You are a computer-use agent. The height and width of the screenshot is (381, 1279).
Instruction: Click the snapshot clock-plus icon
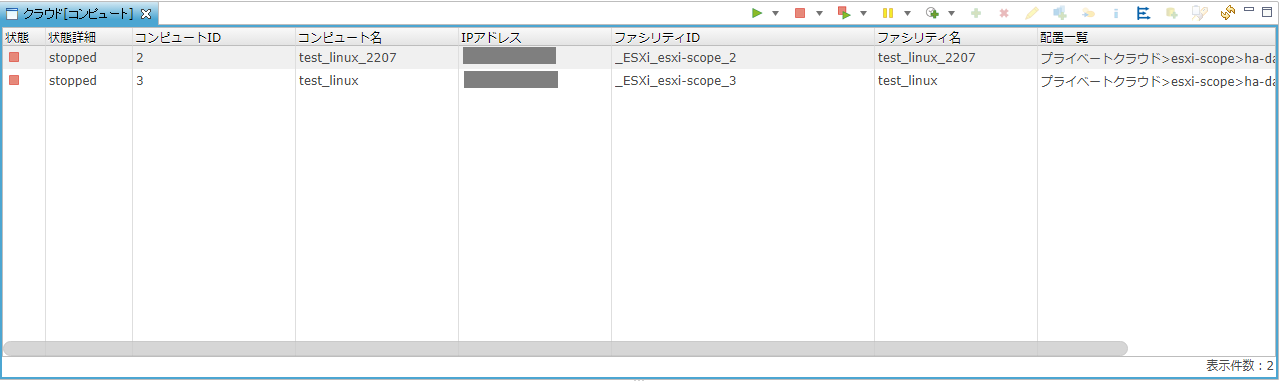pyautogui.click(x=932, y=13)
